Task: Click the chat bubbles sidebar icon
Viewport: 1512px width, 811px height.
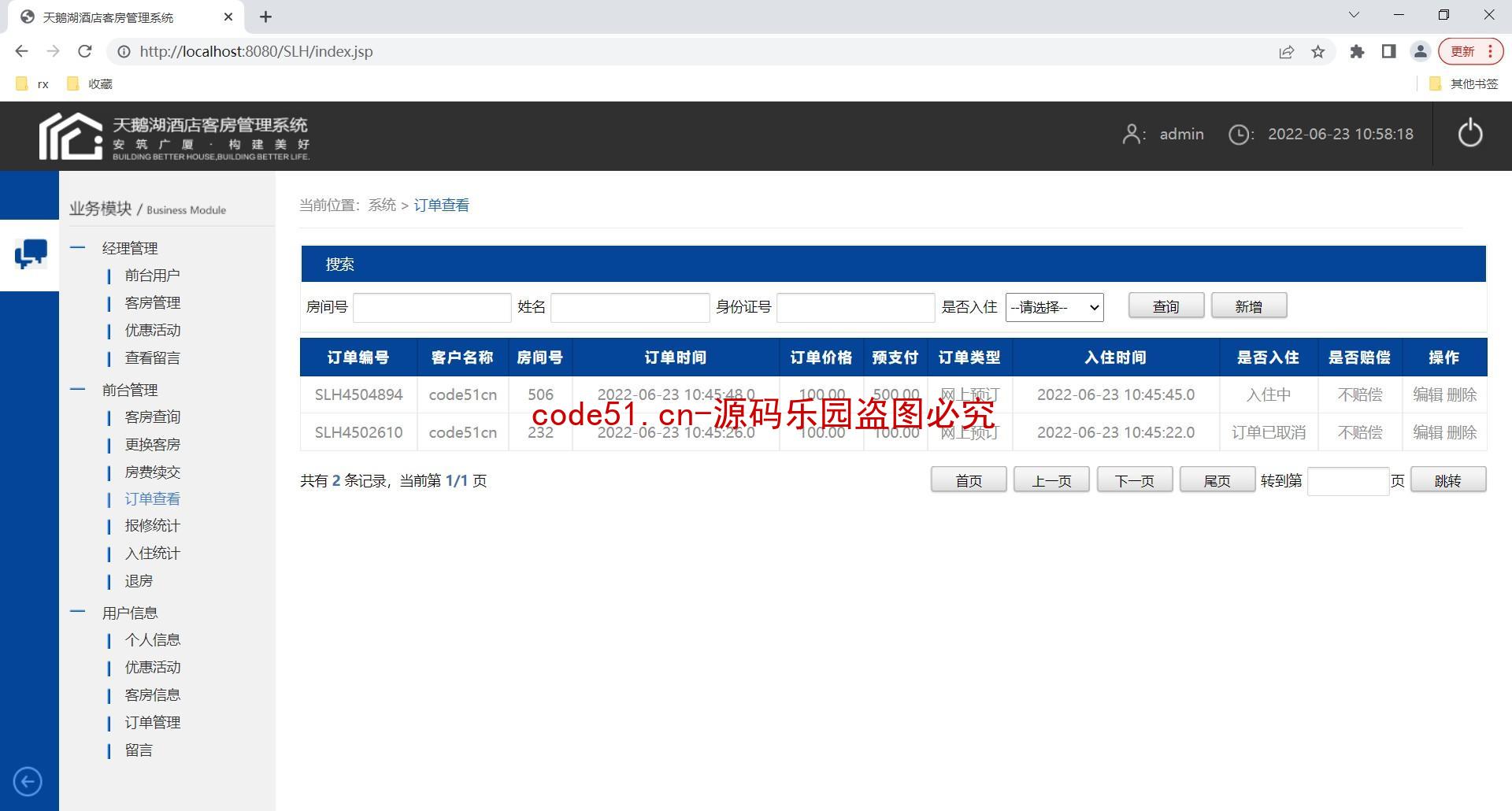Action: click(x=30, y=254)
